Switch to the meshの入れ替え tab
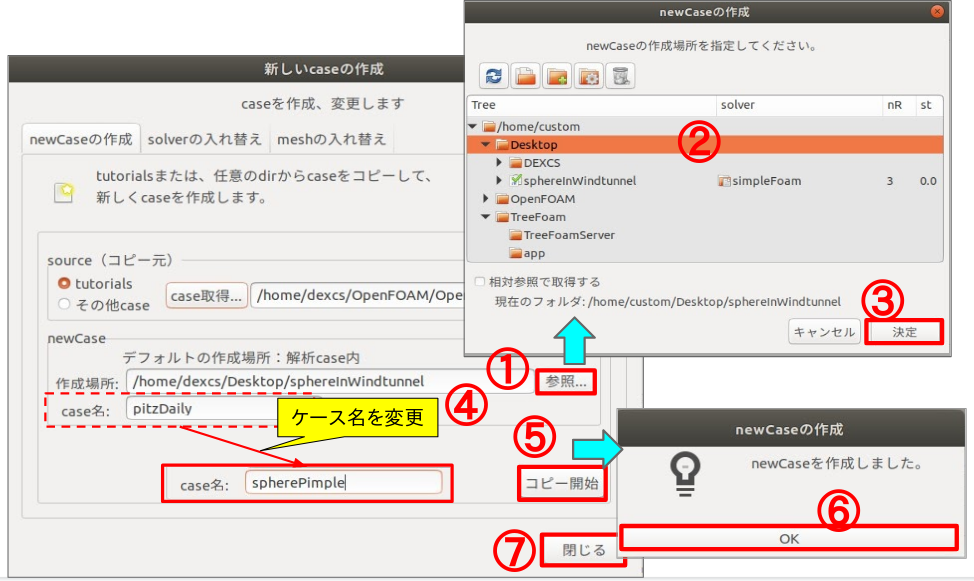 click(331, 139)
